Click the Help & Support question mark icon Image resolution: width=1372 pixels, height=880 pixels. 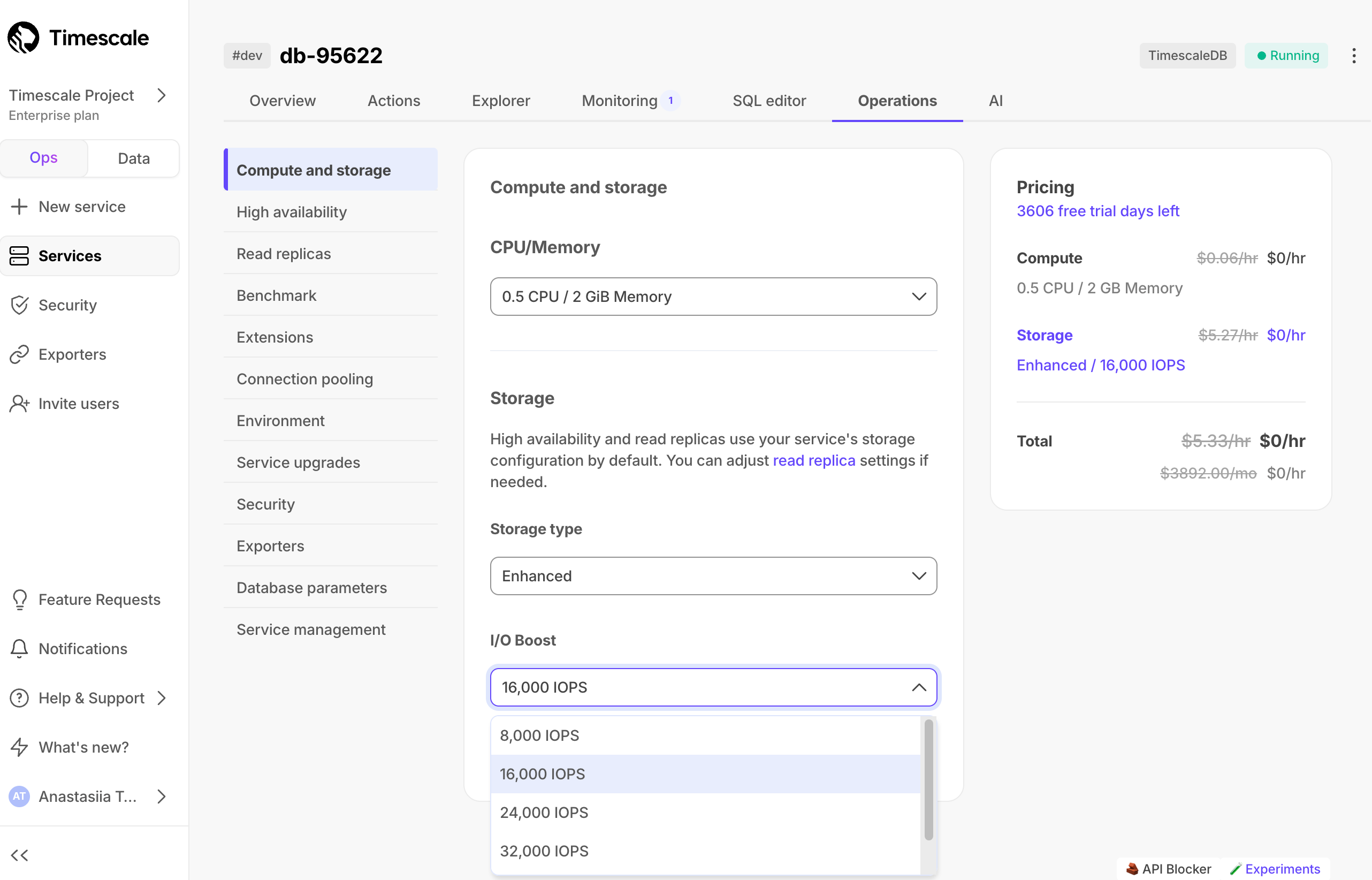click(19, 697)
